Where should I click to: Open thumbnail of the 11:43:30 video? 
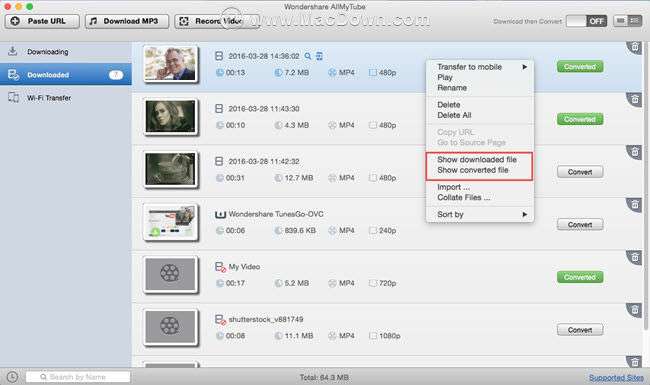click(x=170, y=117)
